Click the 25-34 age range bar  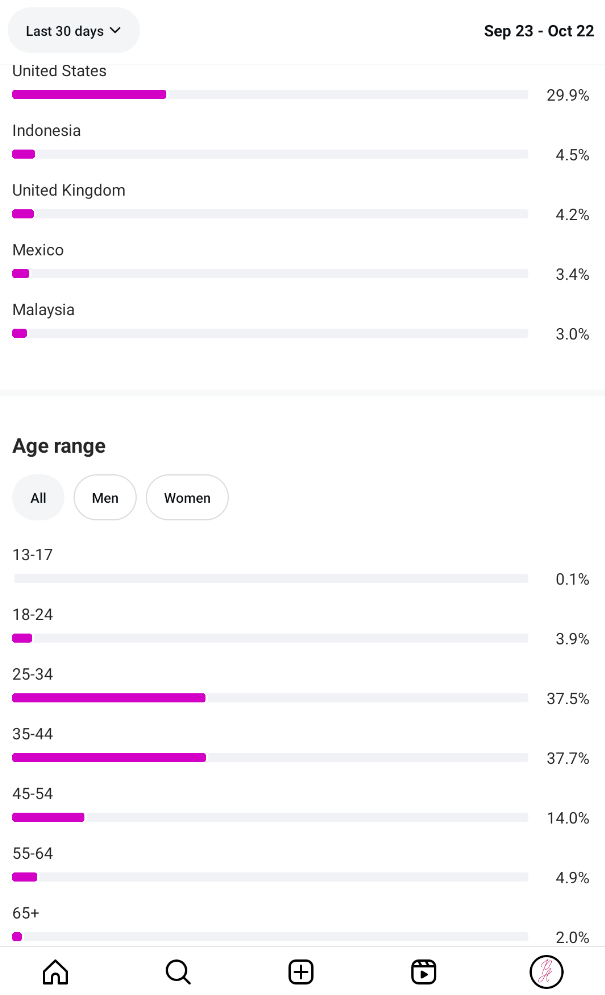tap(269, 698)
